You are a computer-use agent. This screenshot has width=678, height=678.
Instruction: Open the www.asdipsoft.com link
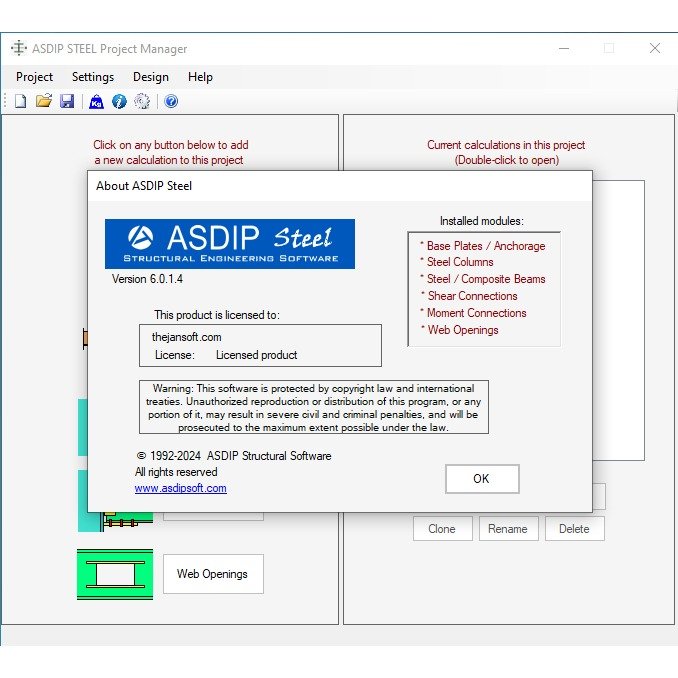181,488
